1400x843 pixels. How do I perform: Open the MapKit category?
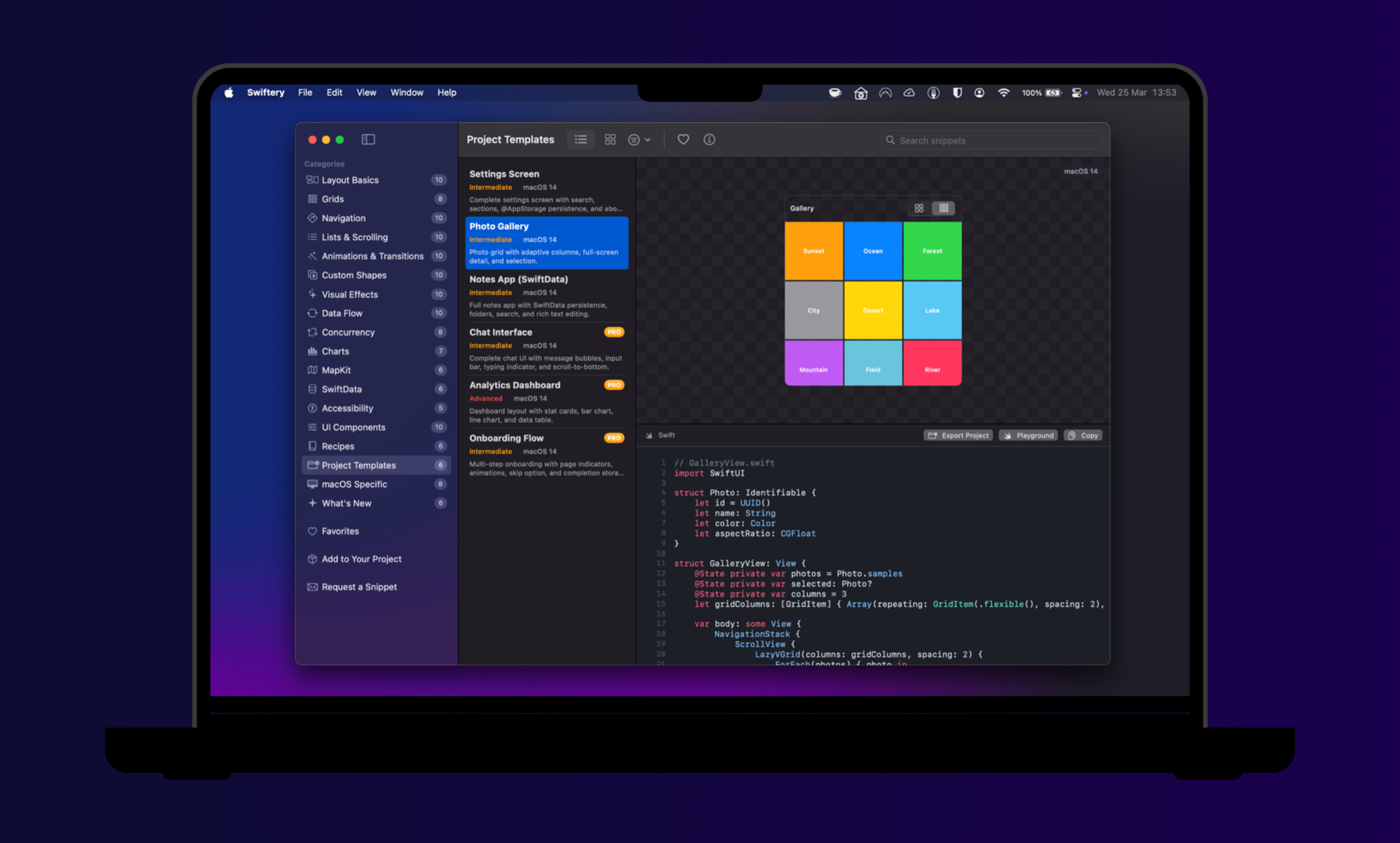(376, 370)
